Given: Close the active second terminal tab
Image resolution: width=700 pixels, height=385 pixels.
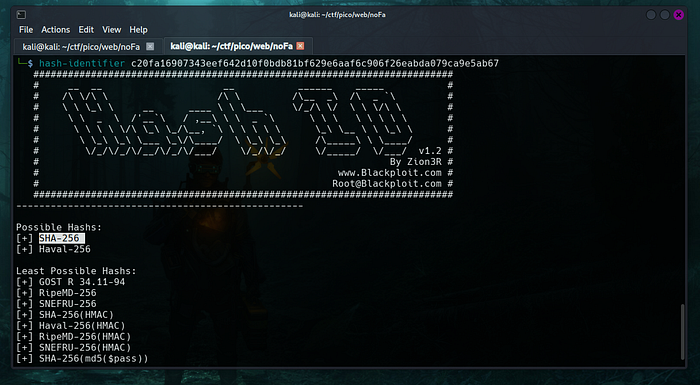Looking at the screenshot, I should (300, 46).
